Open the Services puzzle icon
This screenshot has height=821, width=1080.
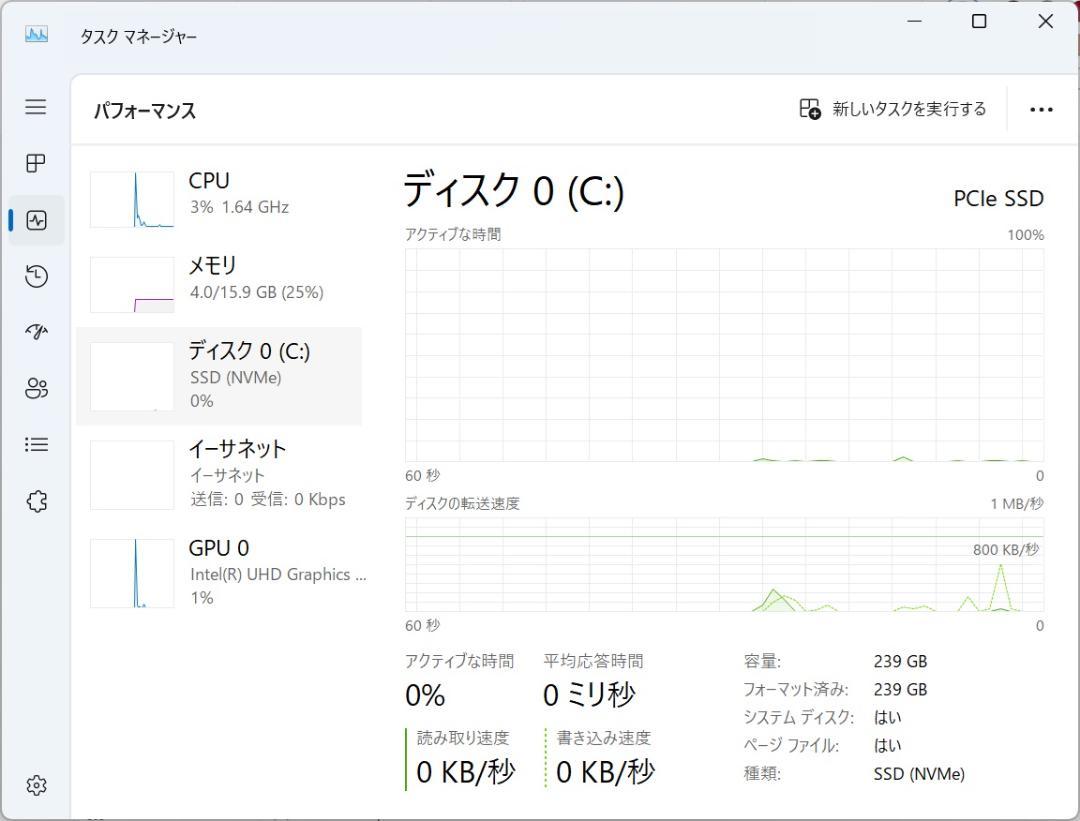coord(36,501)
